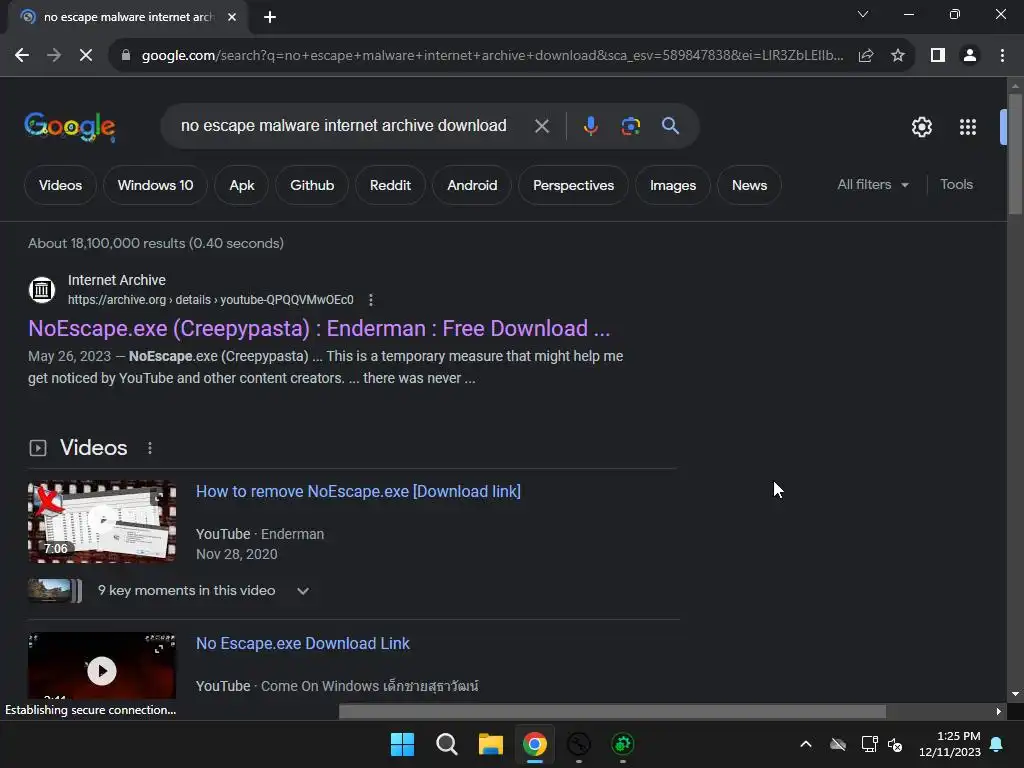Open Videos section more options

[150, 448]
